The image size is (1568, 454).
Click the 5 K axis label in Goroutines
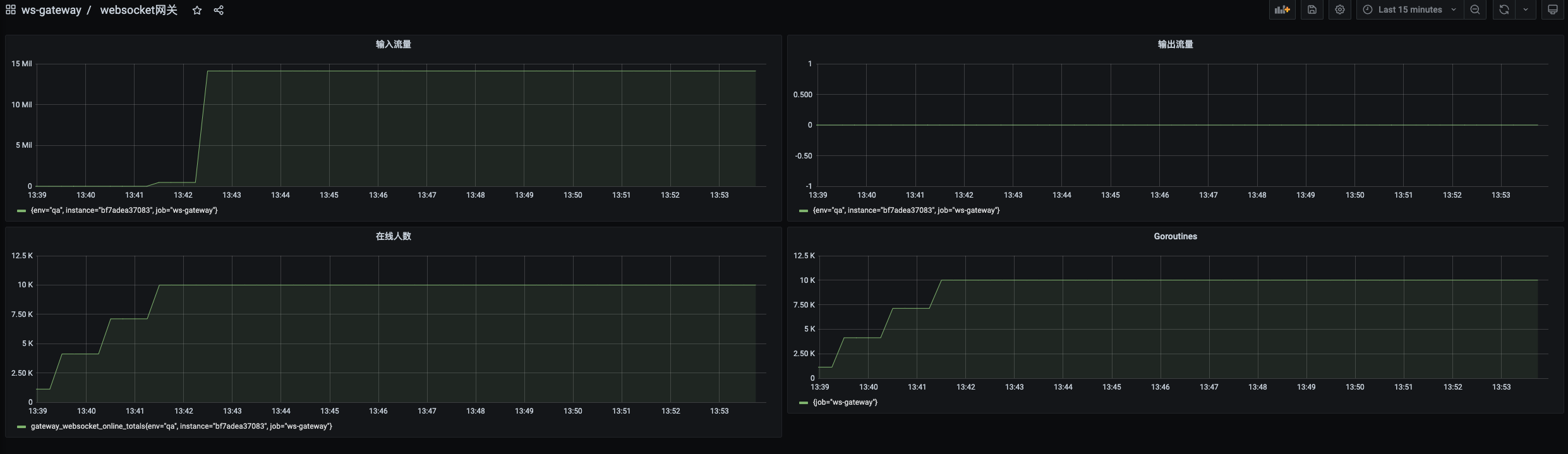pos(809,329)
